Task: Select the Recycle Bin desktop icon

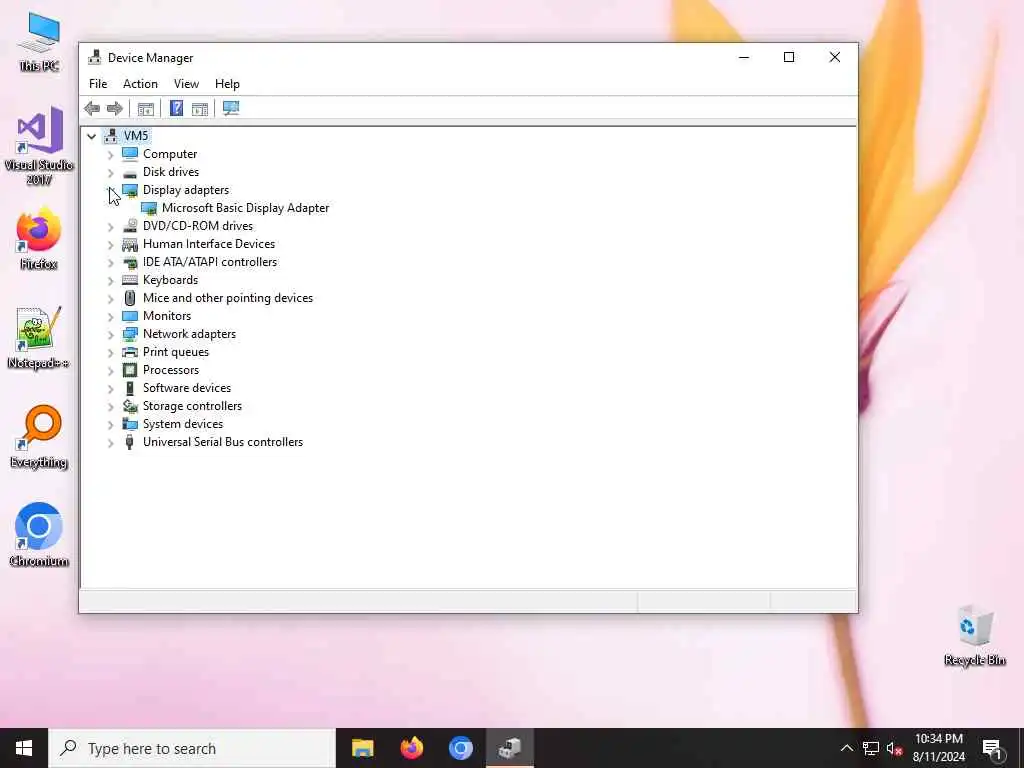Action: (974, 636)
